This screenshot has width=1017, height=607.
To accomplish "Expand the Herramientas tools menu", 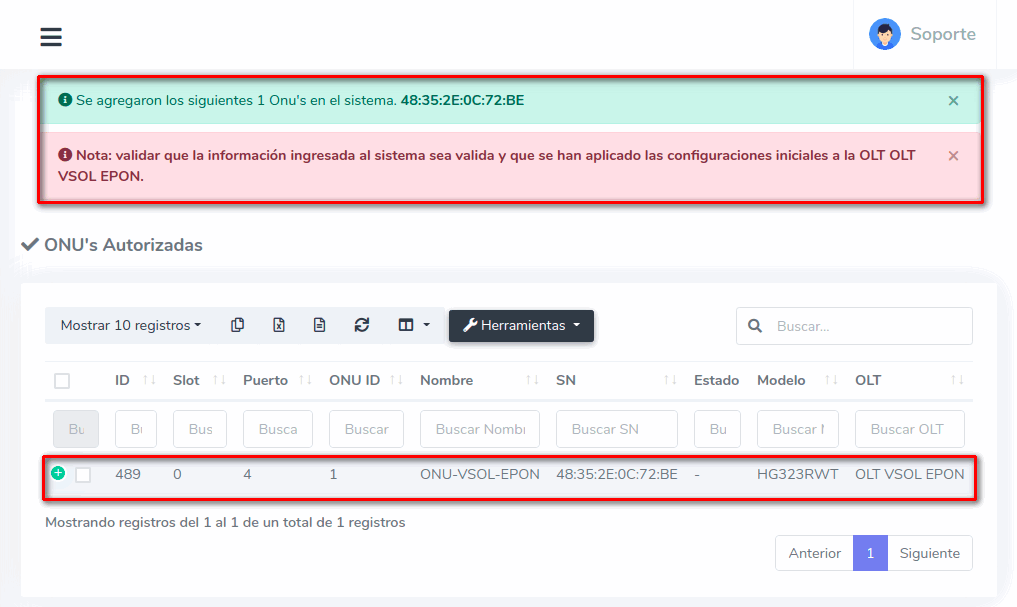I will (x=521, y=325).
